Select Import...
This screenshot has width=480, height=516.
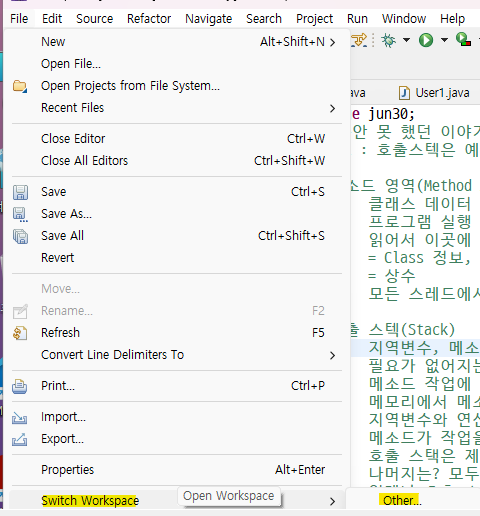[x=177, y=417]
